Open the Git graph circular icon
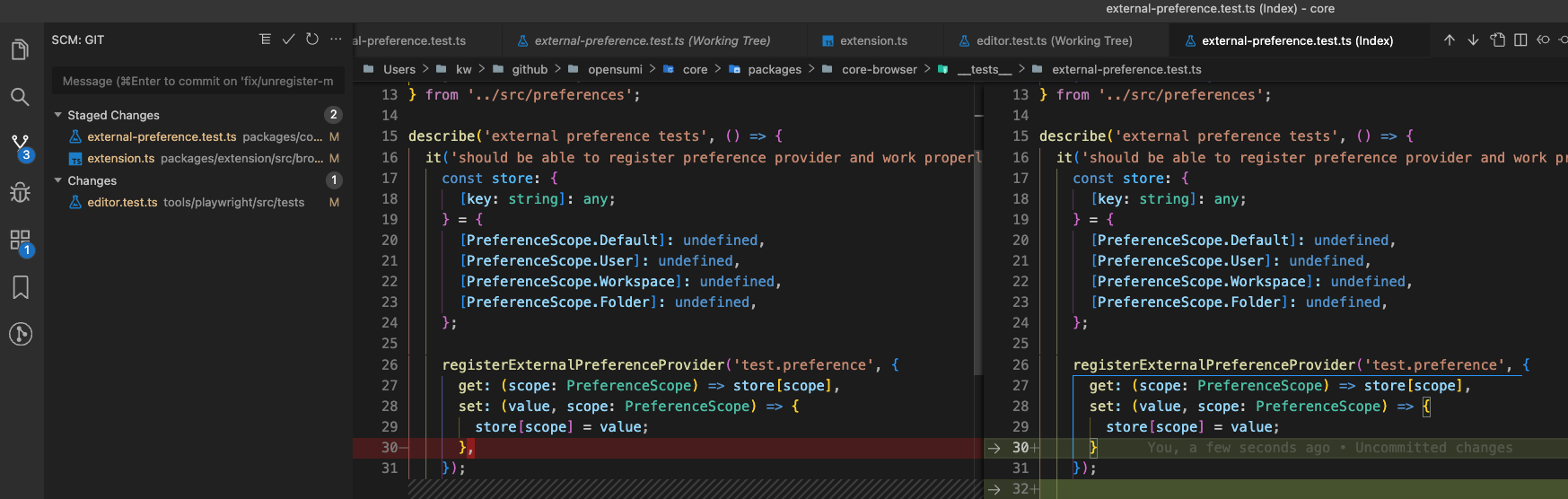Screen dimensions: 1568x499 point(20,334)
